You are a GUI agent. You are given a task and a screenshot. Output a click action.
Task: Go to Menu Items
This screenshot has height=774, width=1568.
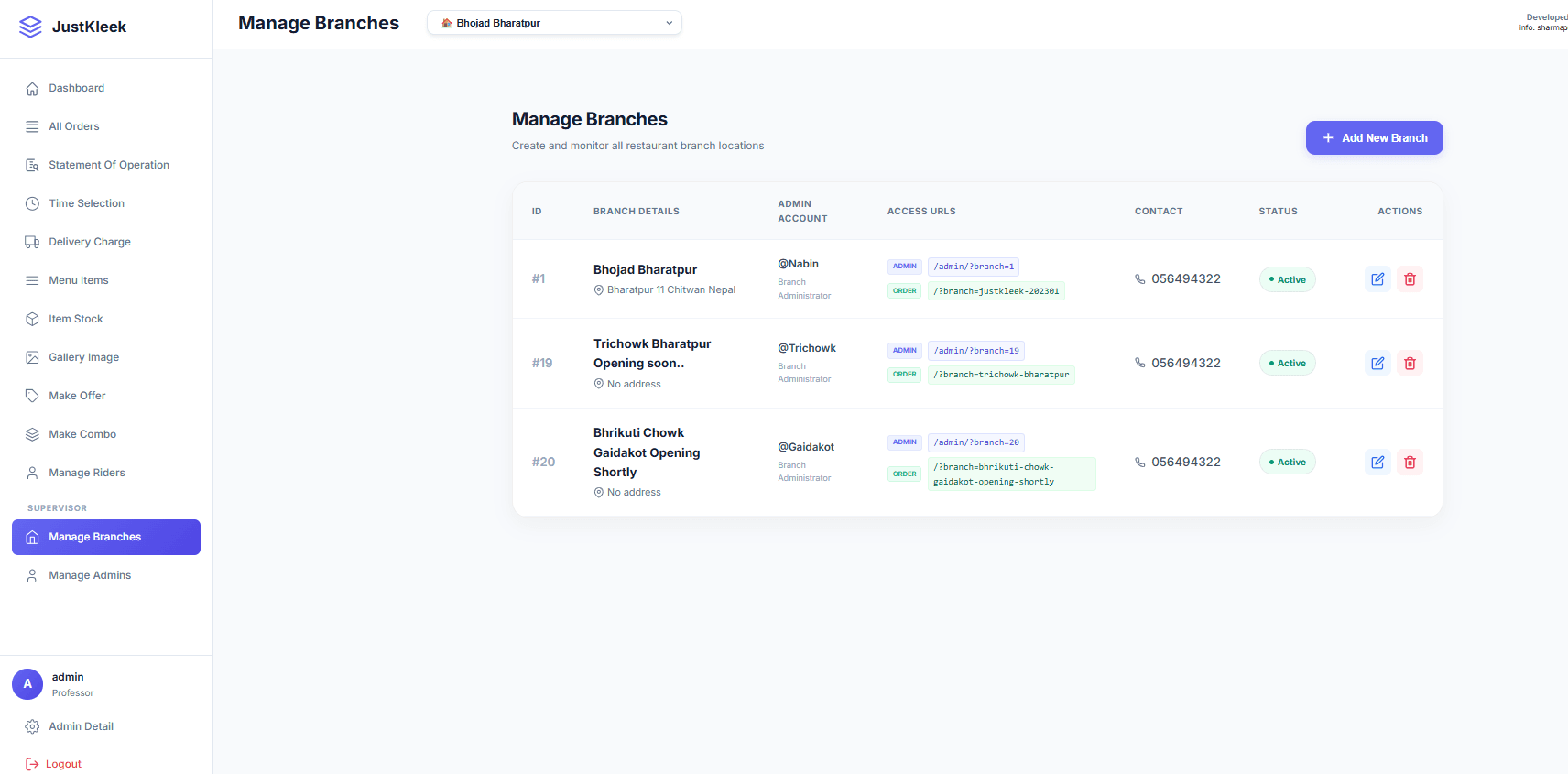click(106, 280)
